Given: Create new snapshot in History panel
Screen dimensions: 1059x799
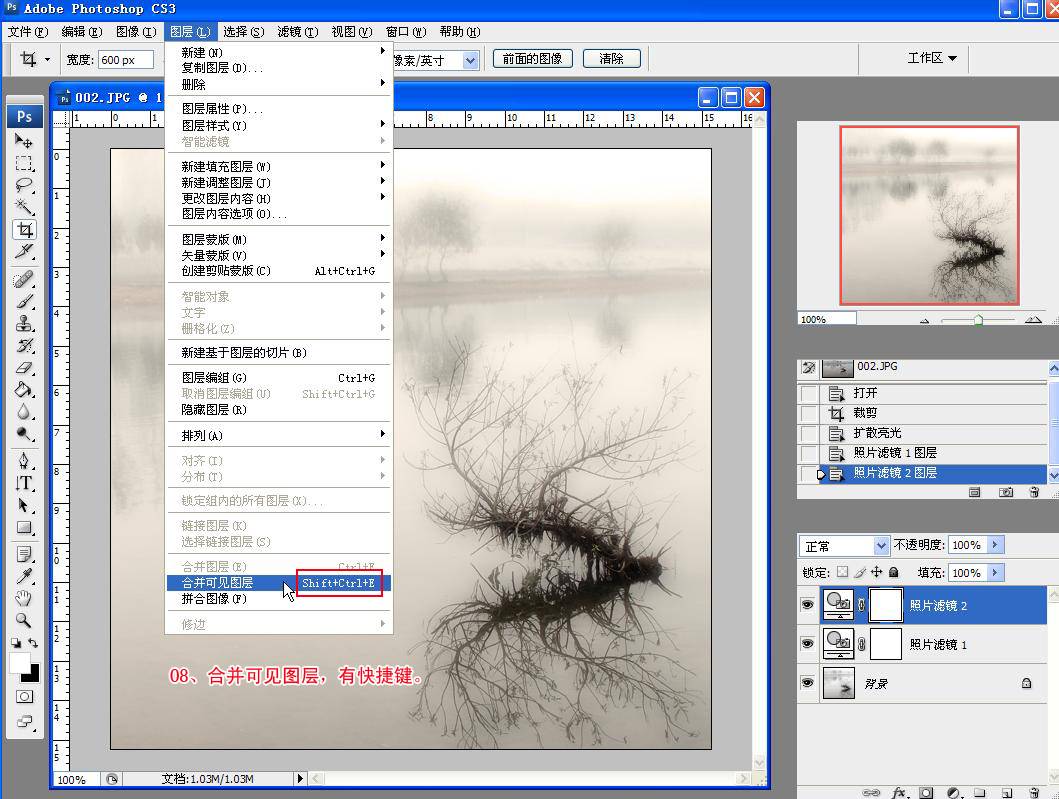Looking at the screenshot, I should pyautogui.click(x=1006, y=492).
